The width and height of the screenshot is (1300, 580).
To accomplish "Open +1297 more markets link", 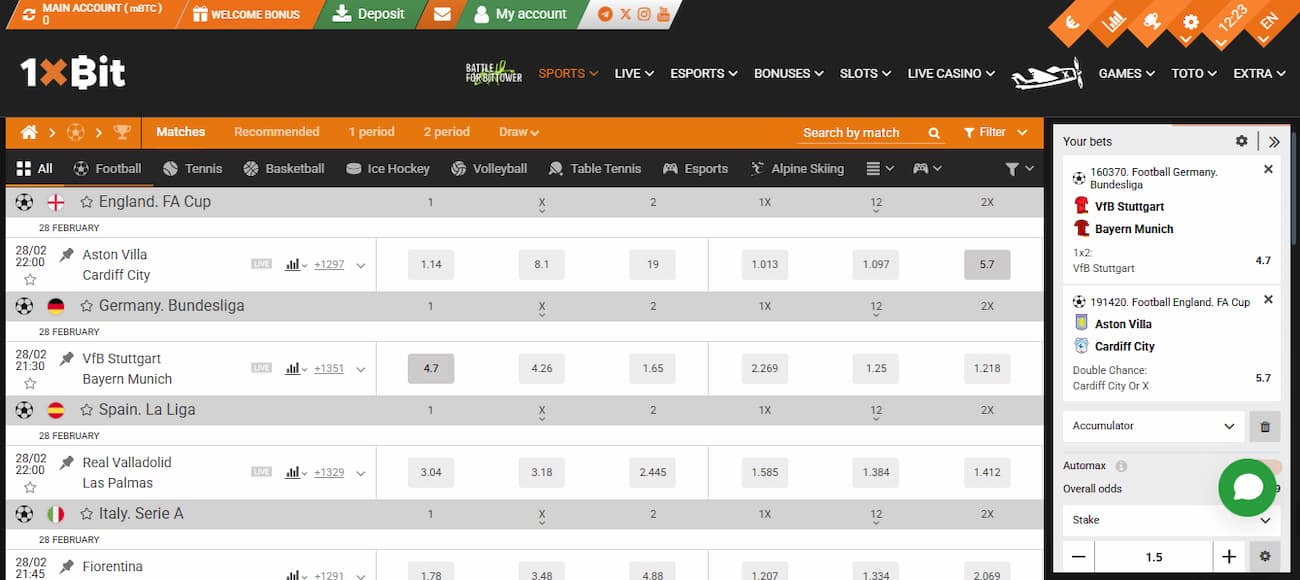I will click(329, 265).
